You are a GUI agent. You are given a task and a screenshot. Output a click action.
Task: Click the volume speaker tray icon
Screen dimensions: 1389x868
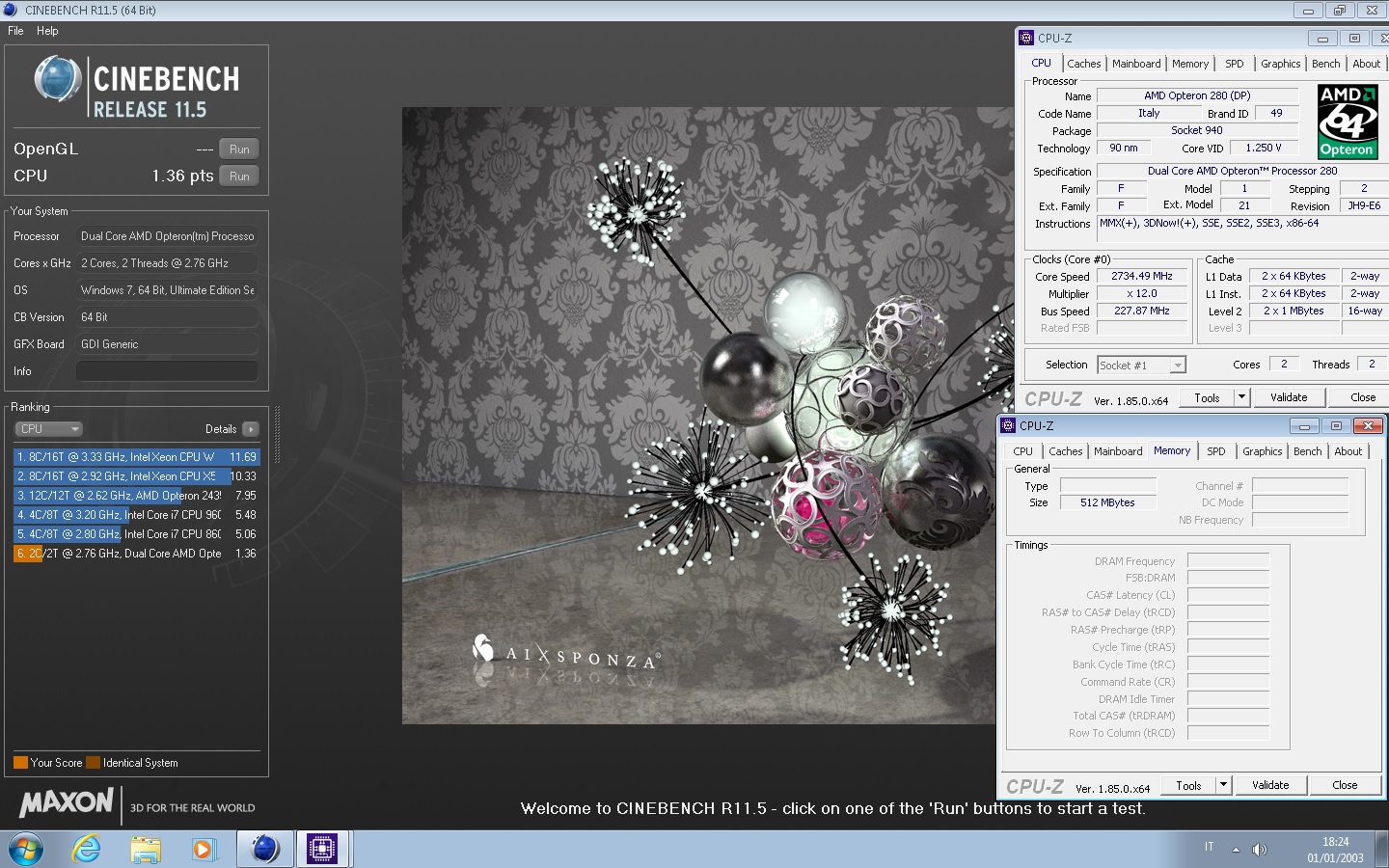coord(1259,850)
